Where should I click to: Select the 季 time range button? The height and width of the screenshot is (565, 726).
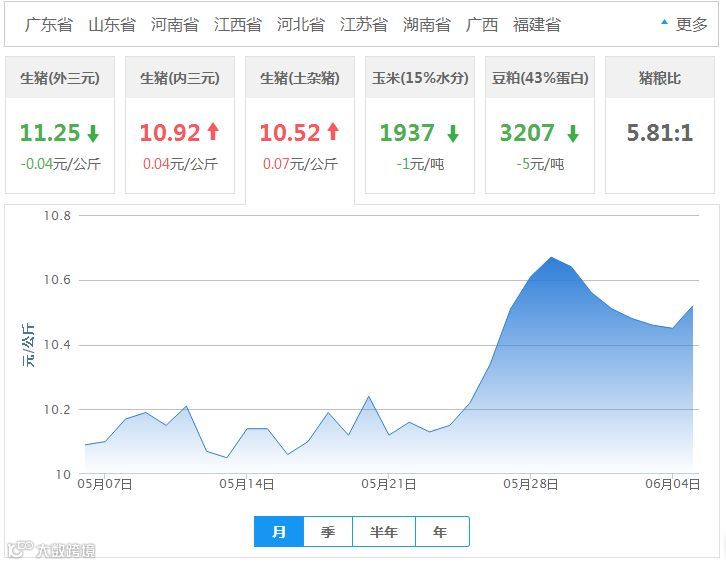point(328,532)
